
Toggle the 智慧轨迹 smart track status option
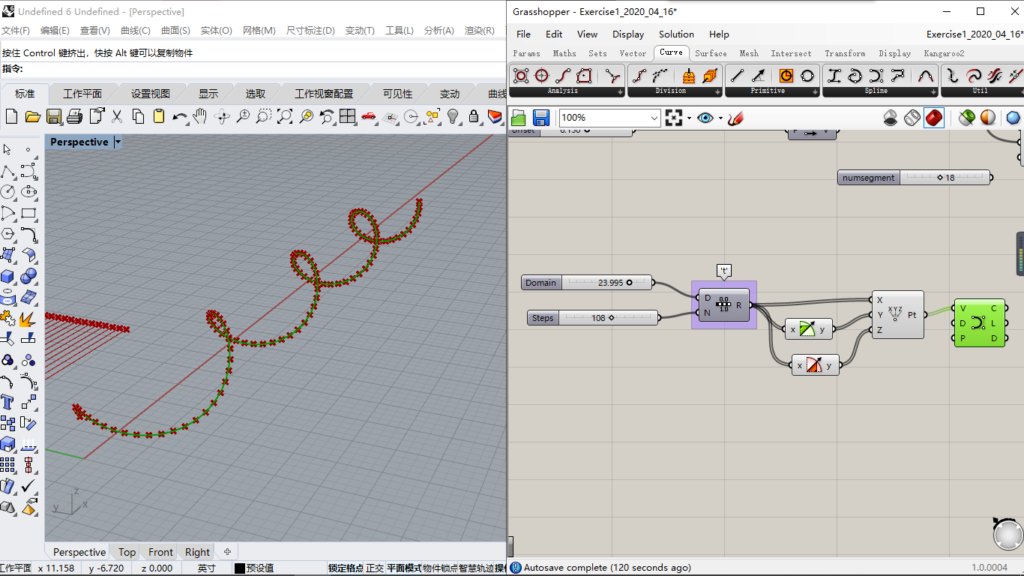[x=476, y=568]
